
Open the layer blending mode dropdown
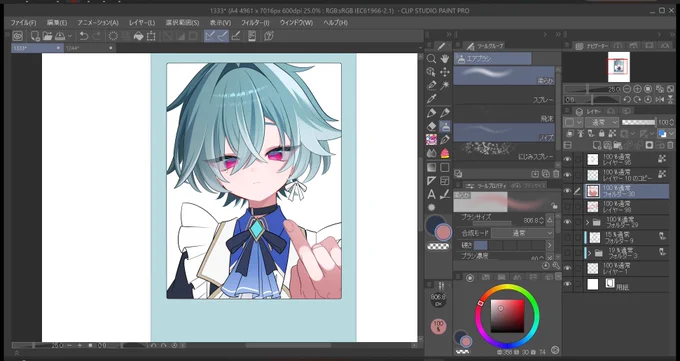coord(602,123)
